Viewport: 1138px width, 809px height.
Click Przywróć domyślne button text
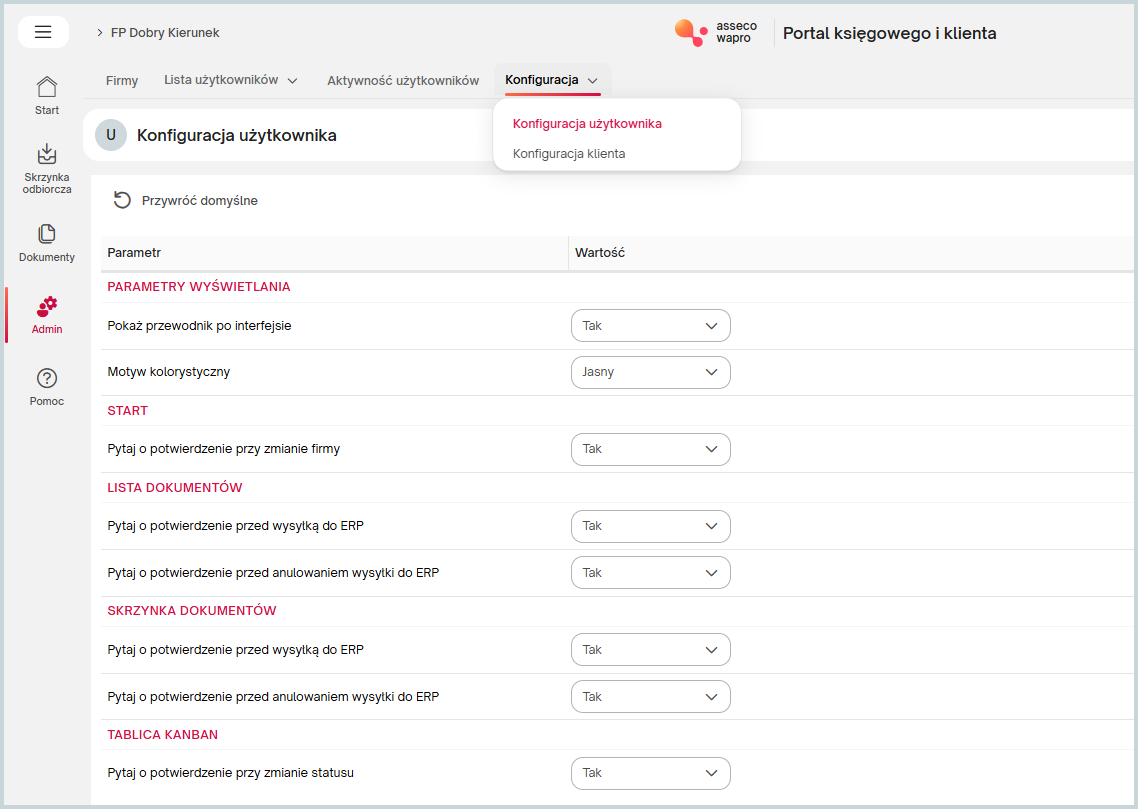point(200,201)
